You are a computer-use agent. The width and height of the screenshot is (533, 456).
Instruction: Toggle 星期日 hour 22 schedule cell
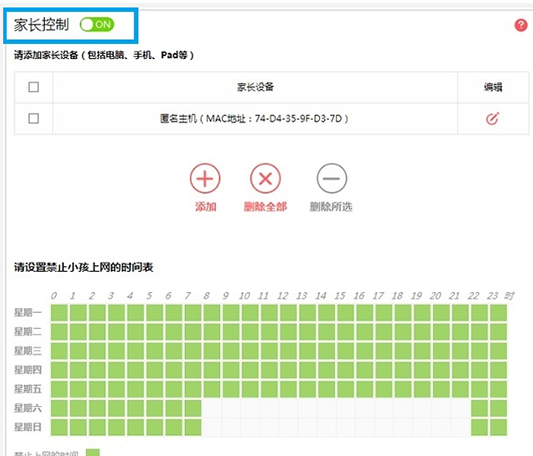coord(479,427)
